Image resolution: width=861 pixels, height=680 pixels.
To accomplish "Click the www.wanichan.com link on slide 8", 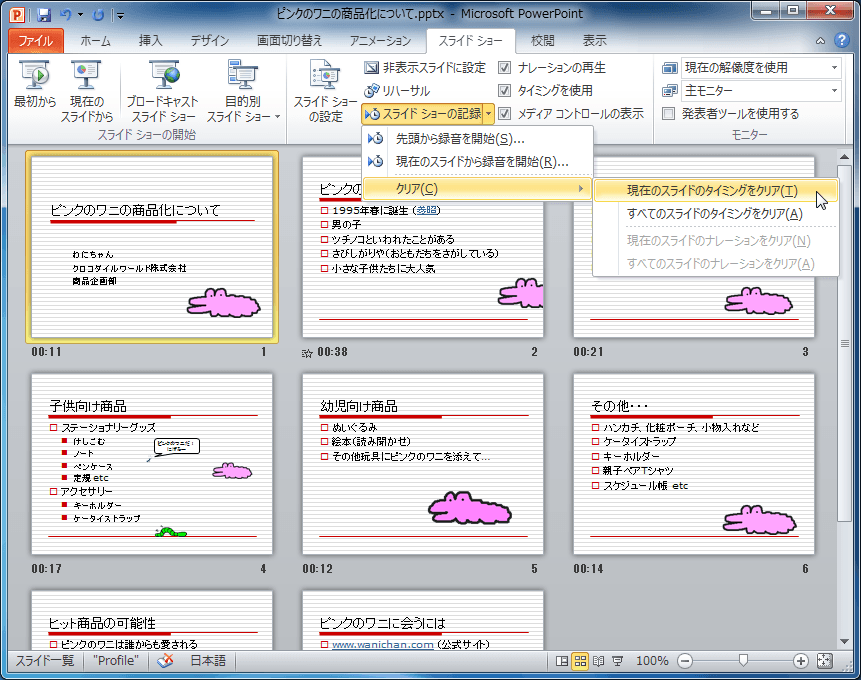I will click(x=382, y=644).
